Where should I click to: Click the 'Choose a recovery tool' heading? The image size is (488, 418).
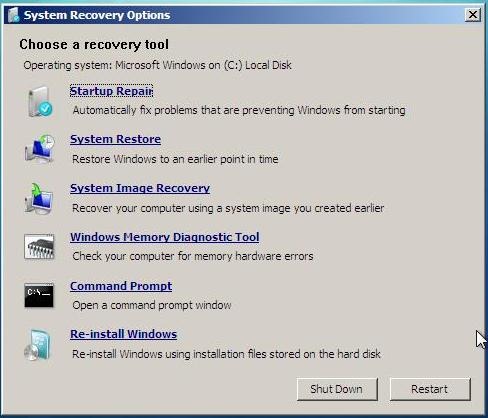pos(94,44)
